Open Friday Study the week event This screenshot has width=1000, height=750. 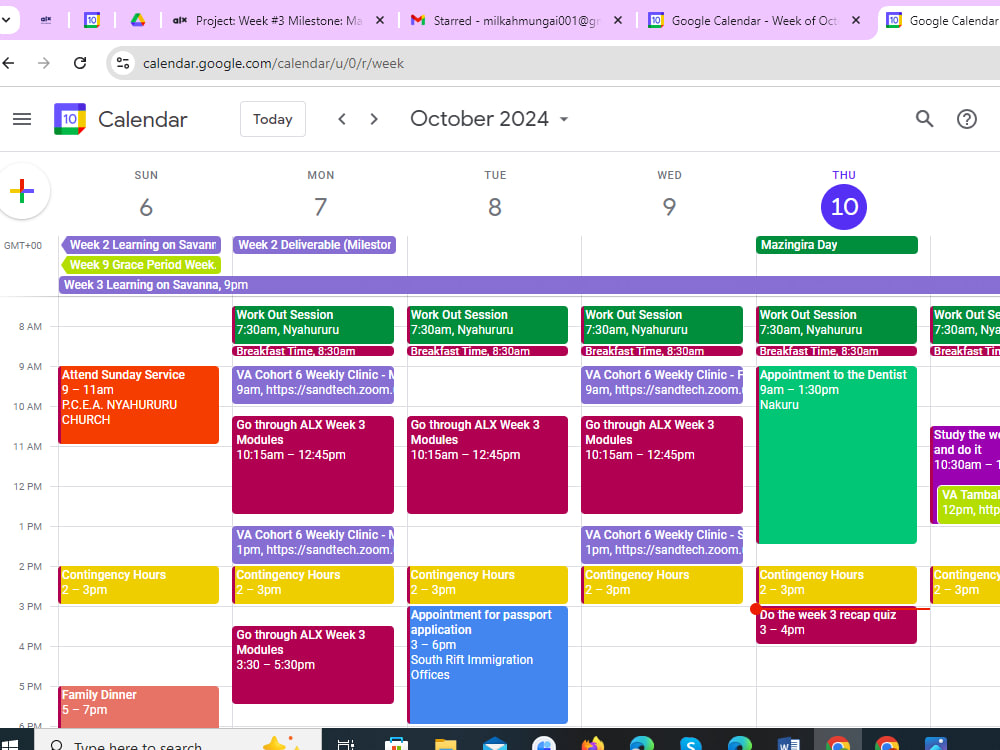pos(965,454)
